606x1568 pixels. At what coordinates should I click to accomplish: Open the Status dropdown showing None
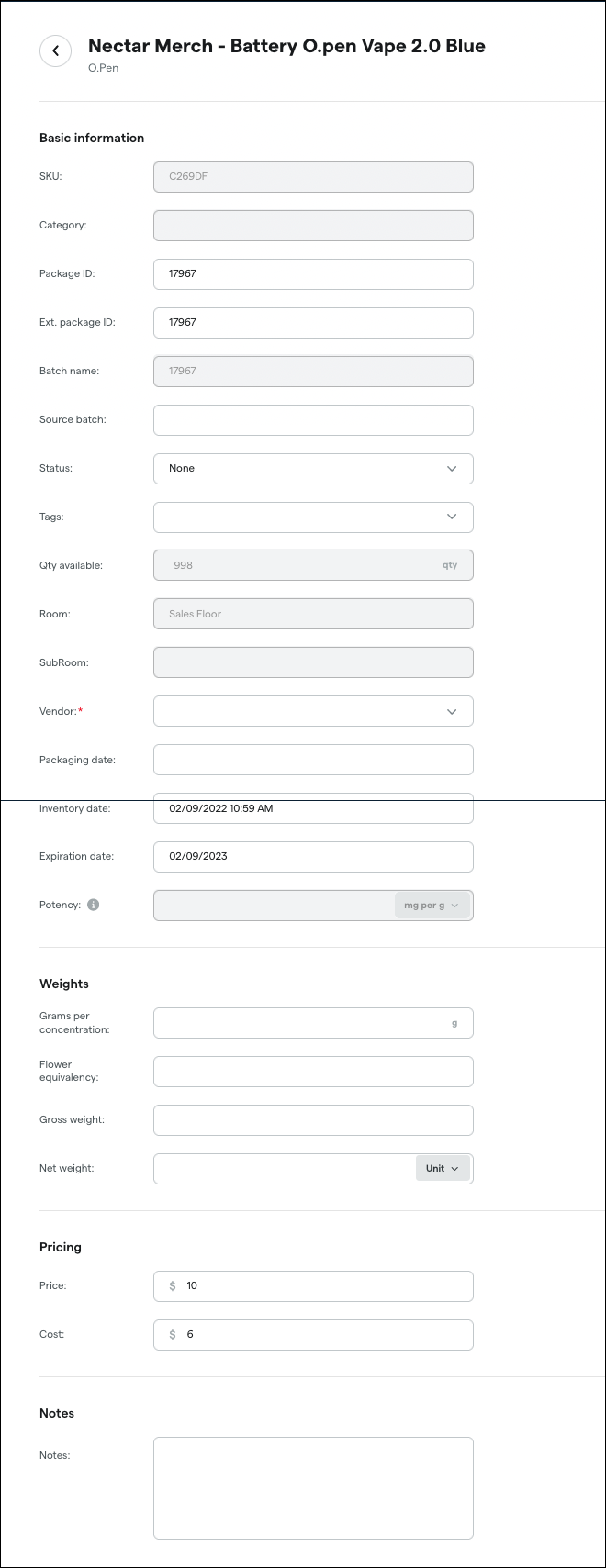click(313, 468)
